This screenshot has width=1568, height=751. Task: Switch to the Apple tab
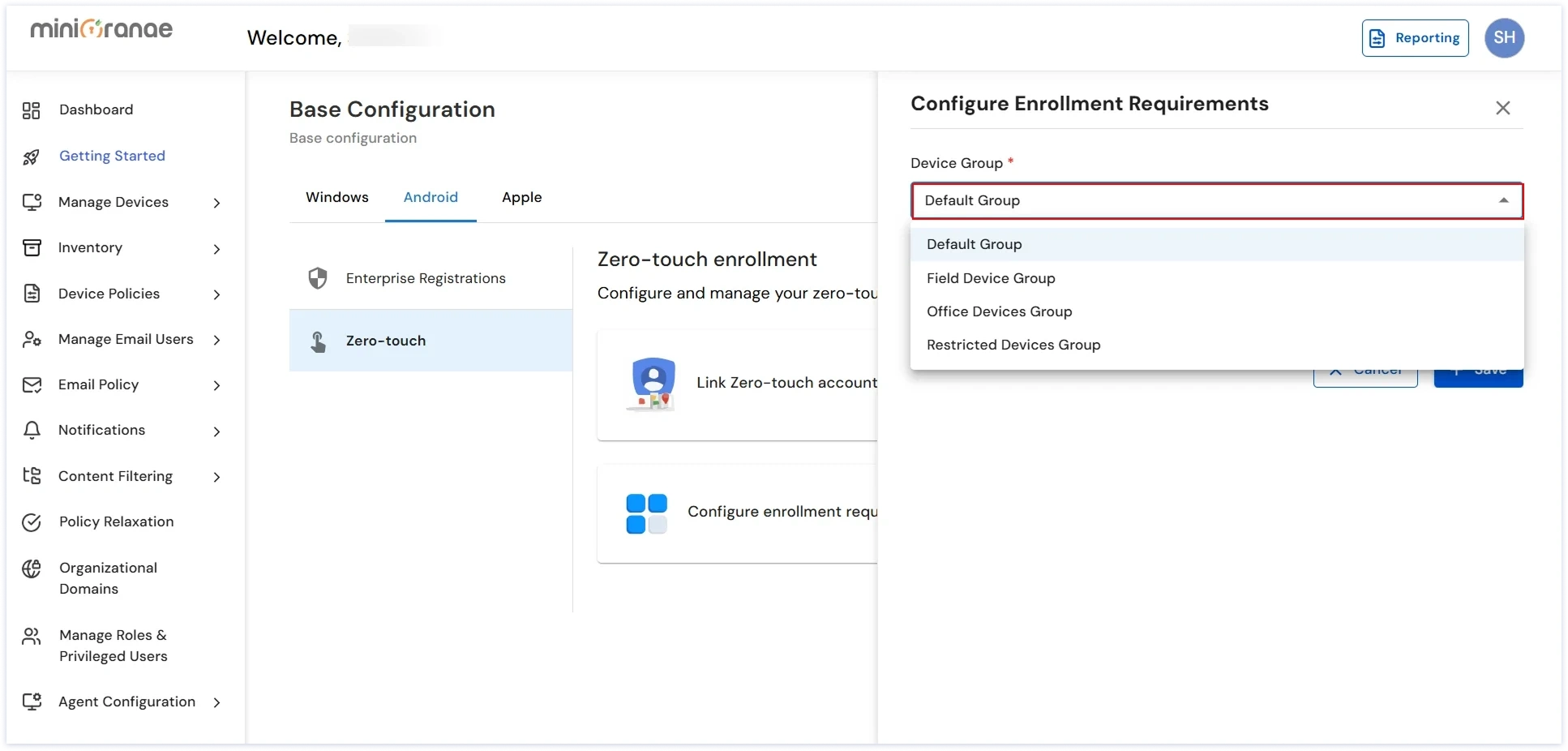pos(521,197)
